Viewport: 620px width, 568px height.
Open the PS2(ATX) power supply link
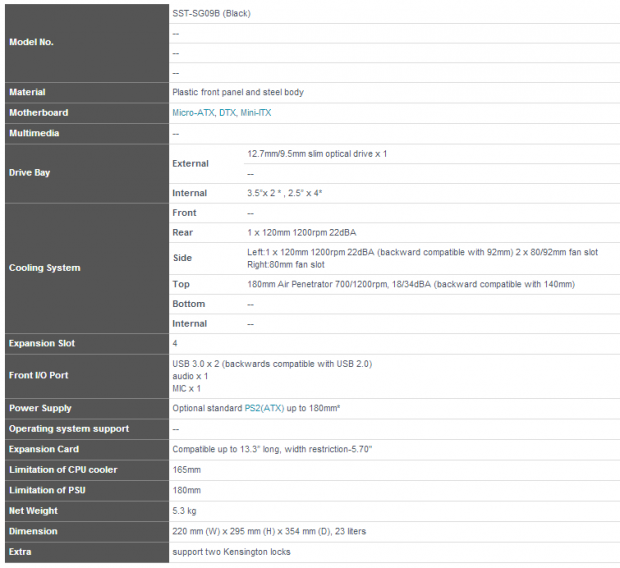click(265, 408)
